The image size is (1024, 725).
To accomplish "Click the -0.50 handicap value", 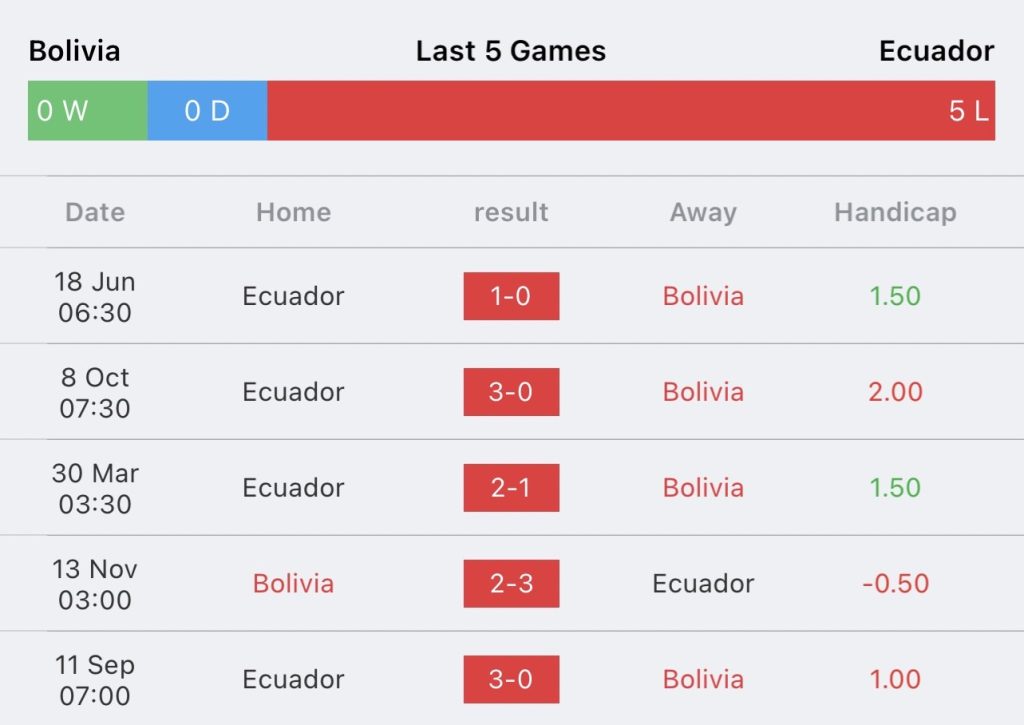I will pos(895,583).
